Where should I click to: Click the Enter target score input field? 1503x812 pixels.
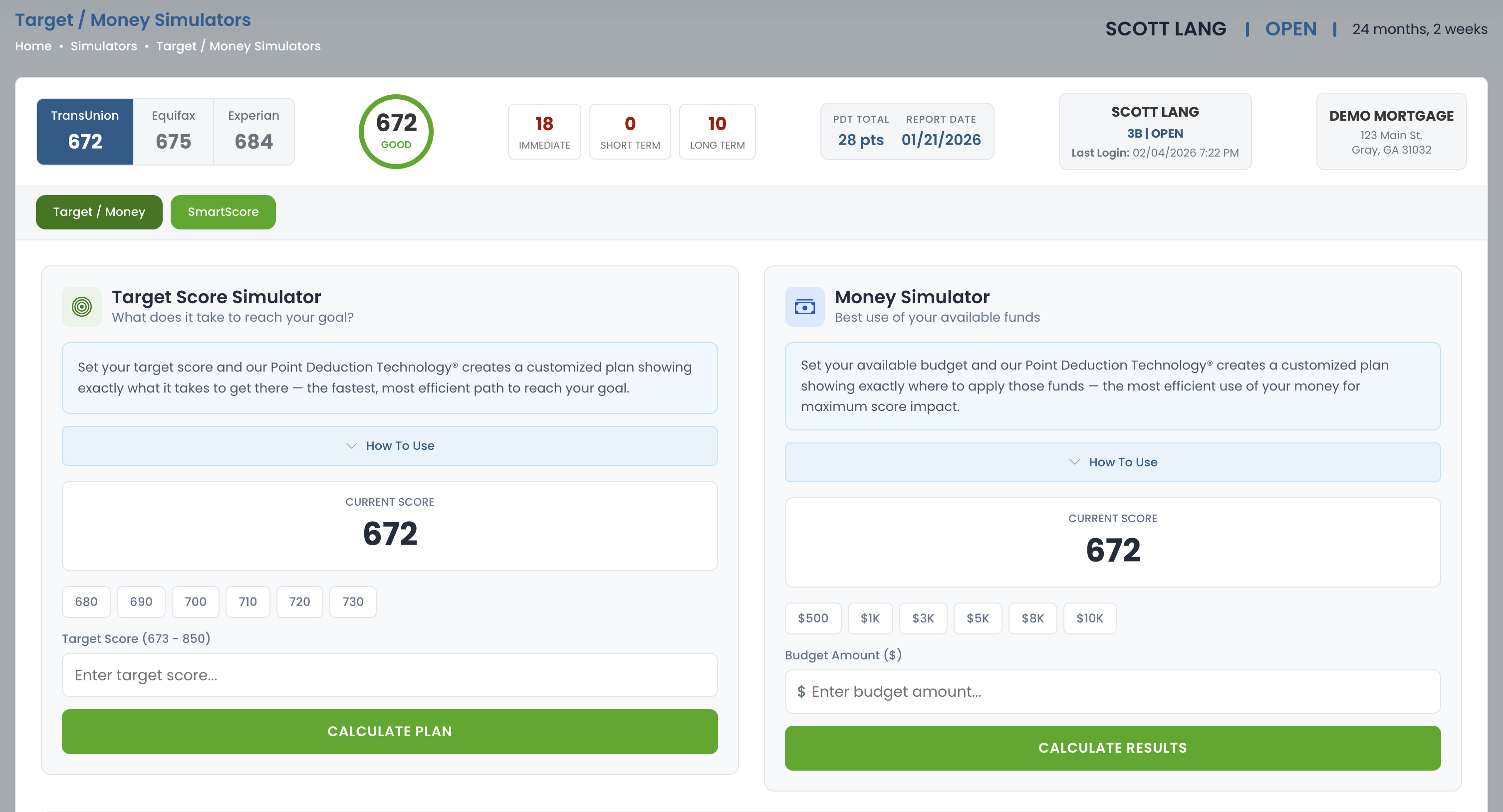pyautogui.click(x=390, y=675)
